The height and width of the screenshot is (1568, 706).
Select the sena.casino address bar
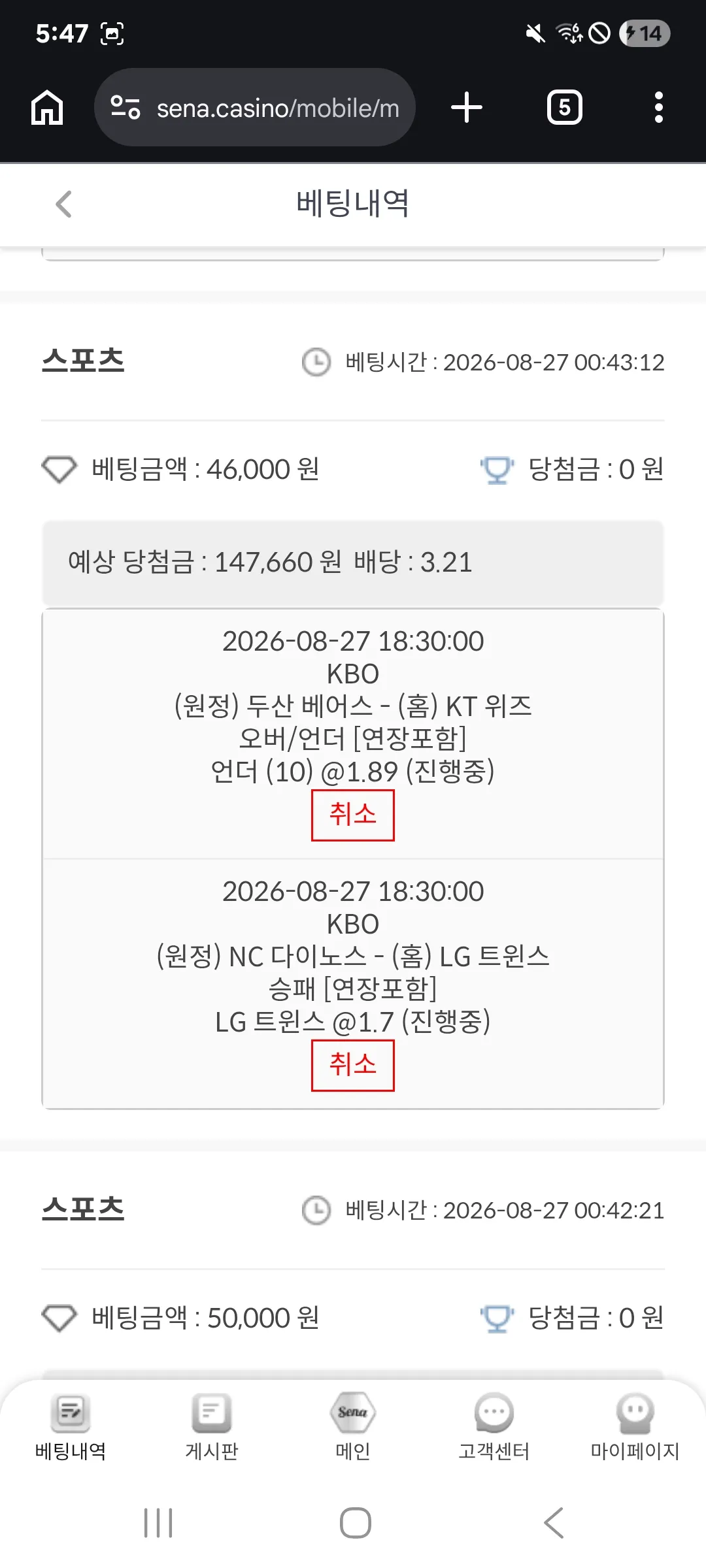click(255, 108)
